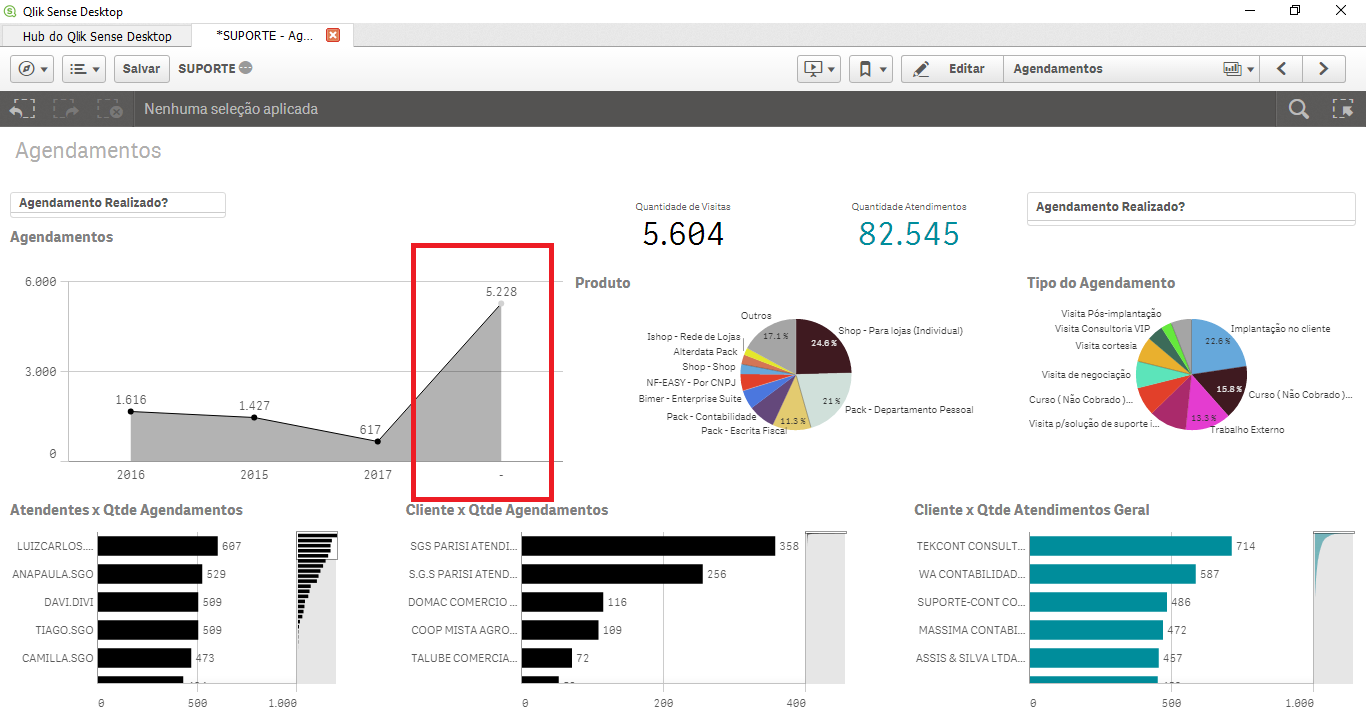This screenshot has width=1366, height=726.
Task: Click the Visita Pós-implantação pie label
Action: (x=1110, y=313)
